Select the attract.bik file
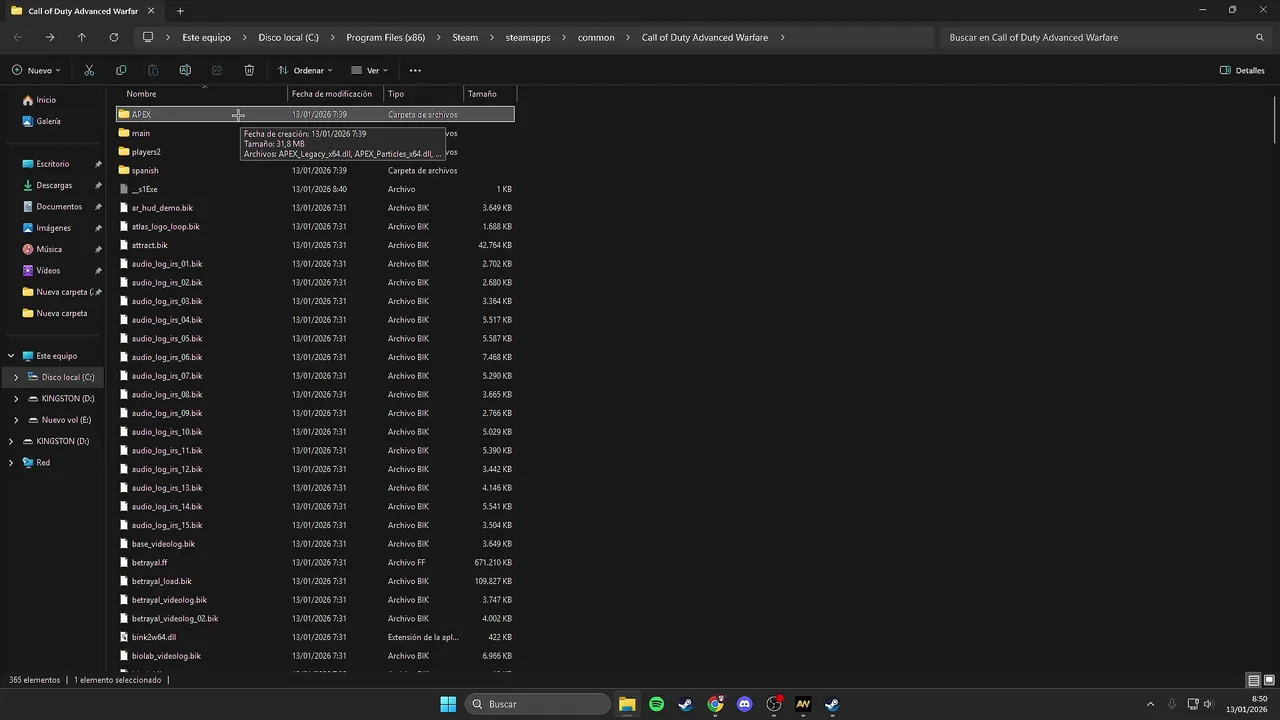Screen dimensions: 1280x720 tap(316, 245)
